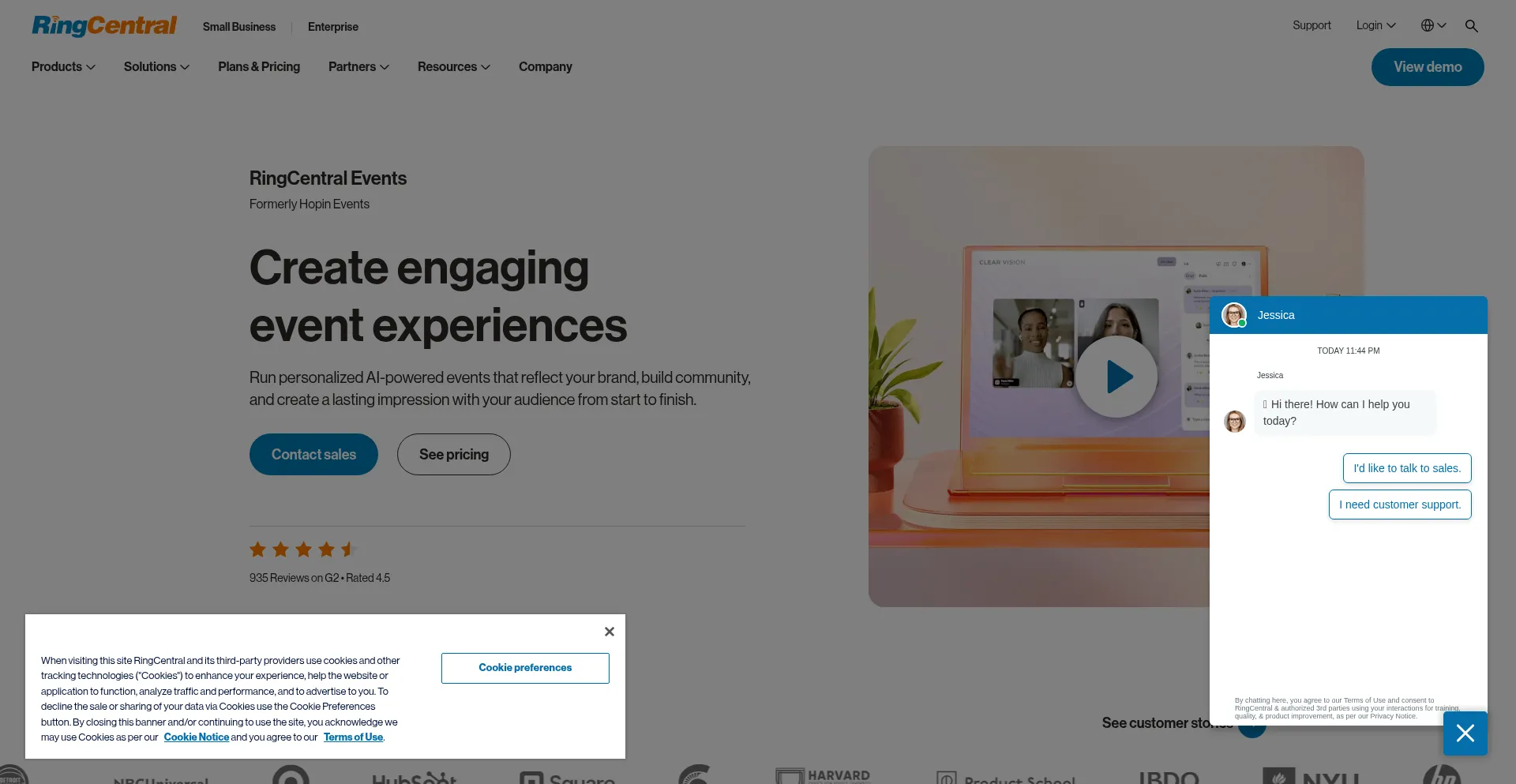Screen dimensions: 1516x784
Task: Click Jessica's avatar beside the greeting message
Action: click(1235, 422)
